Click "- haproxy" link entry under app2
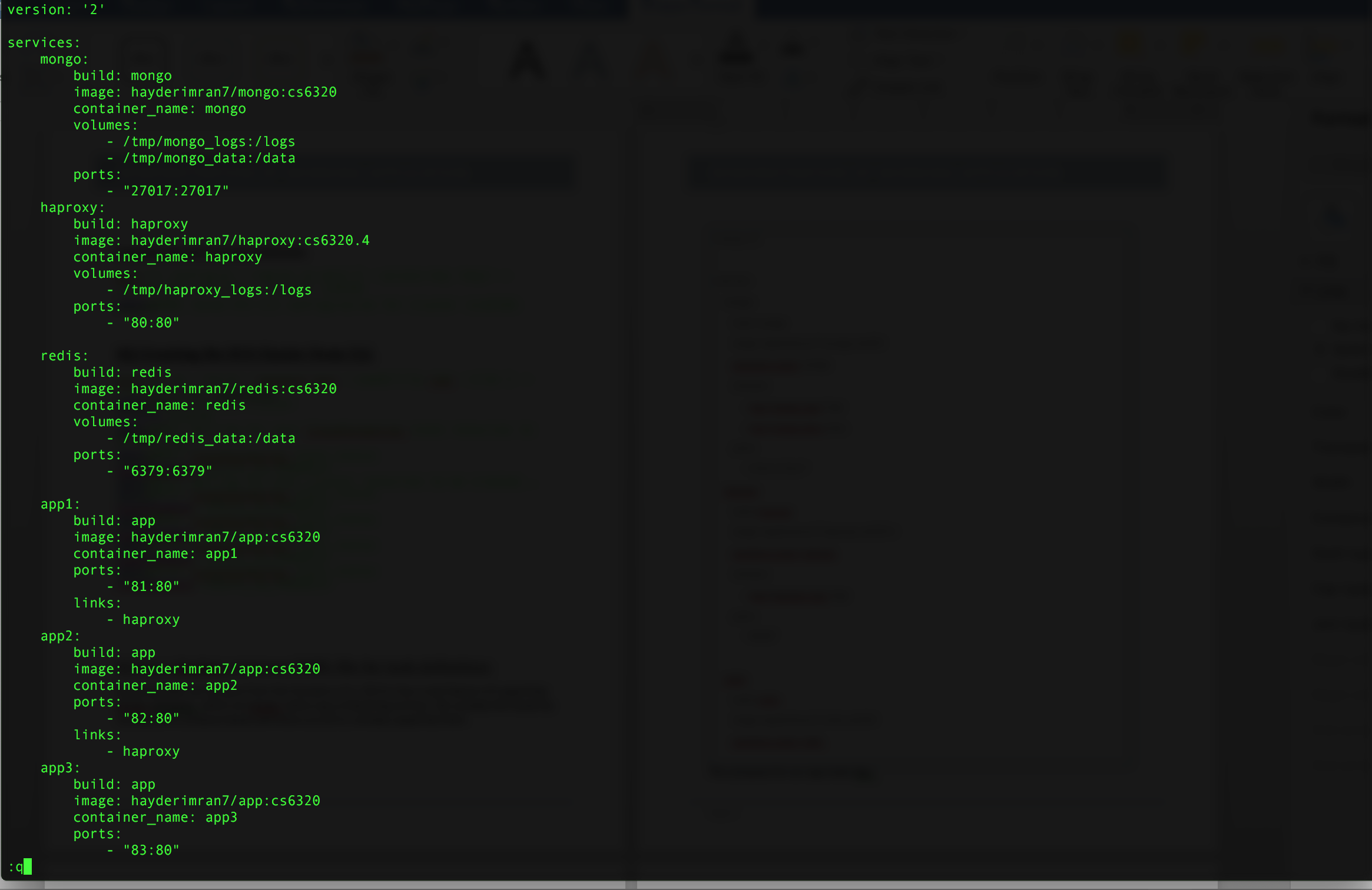Screen dimensions: 1372x890 [143, 751]
